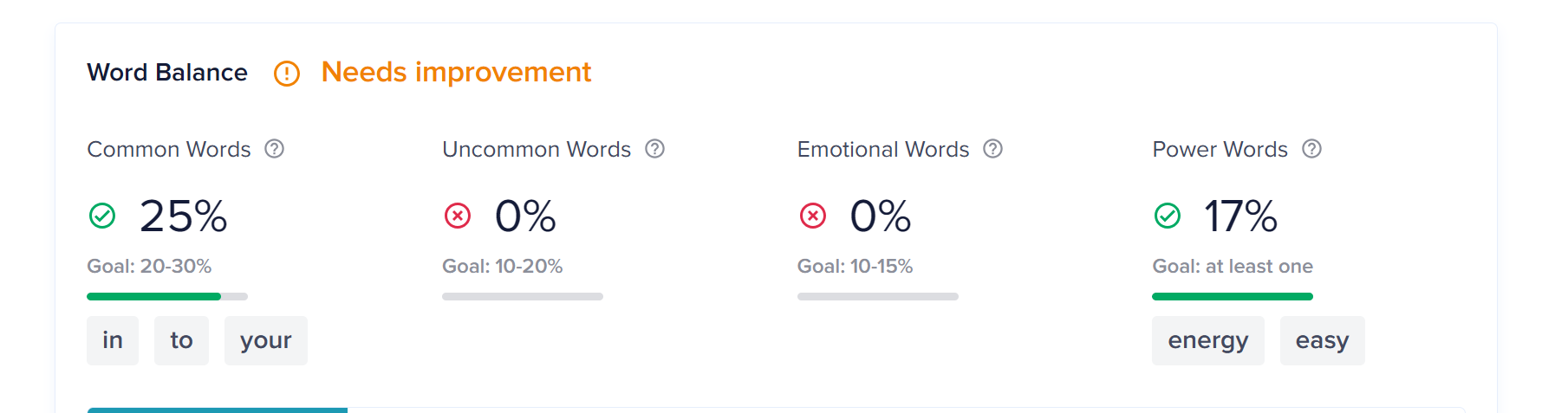Select the teal highlighted tab at bottom

tap(217, 410)
